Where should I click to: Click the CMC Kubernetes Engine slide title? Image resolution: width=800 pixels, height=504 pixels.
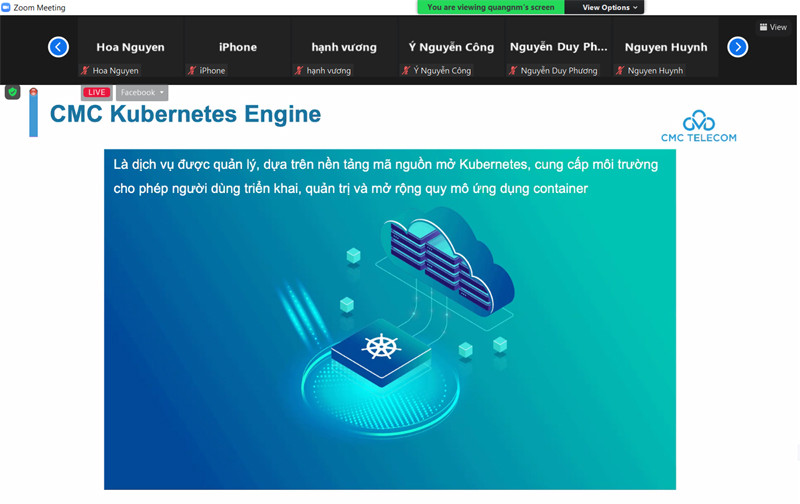point(185,114)
